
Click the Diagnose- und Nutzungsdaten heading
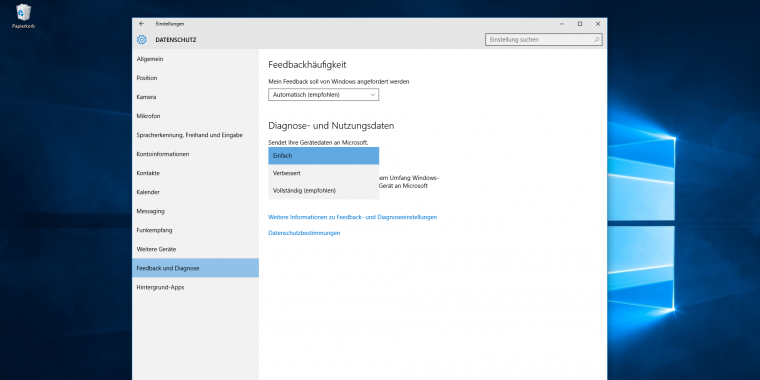331,126
